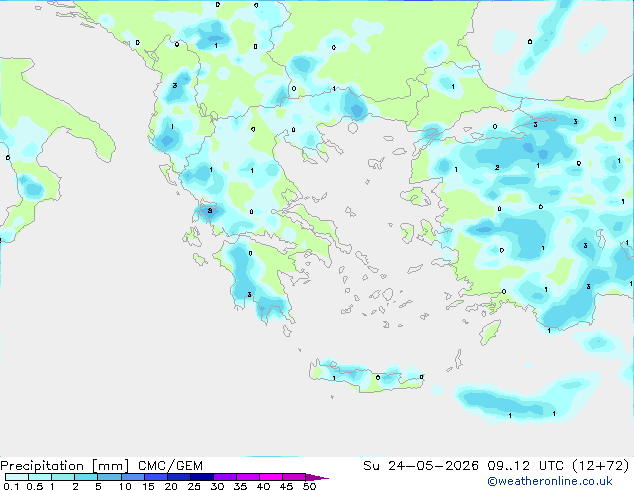The width and height of the screenshot is (634, 490).
Task: Click the 5–10 mm legend swatch
Action: 109,477
